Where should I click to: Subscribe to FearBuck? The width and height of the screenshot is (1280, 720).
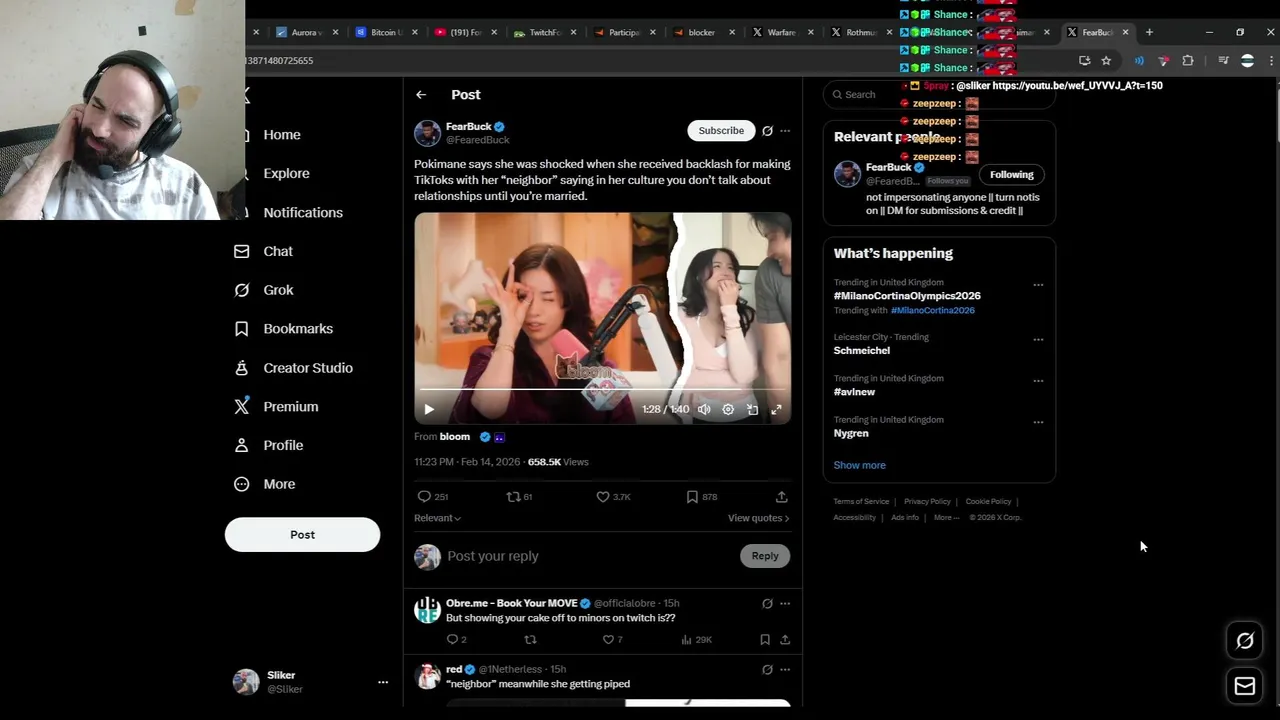click(721, 131)
